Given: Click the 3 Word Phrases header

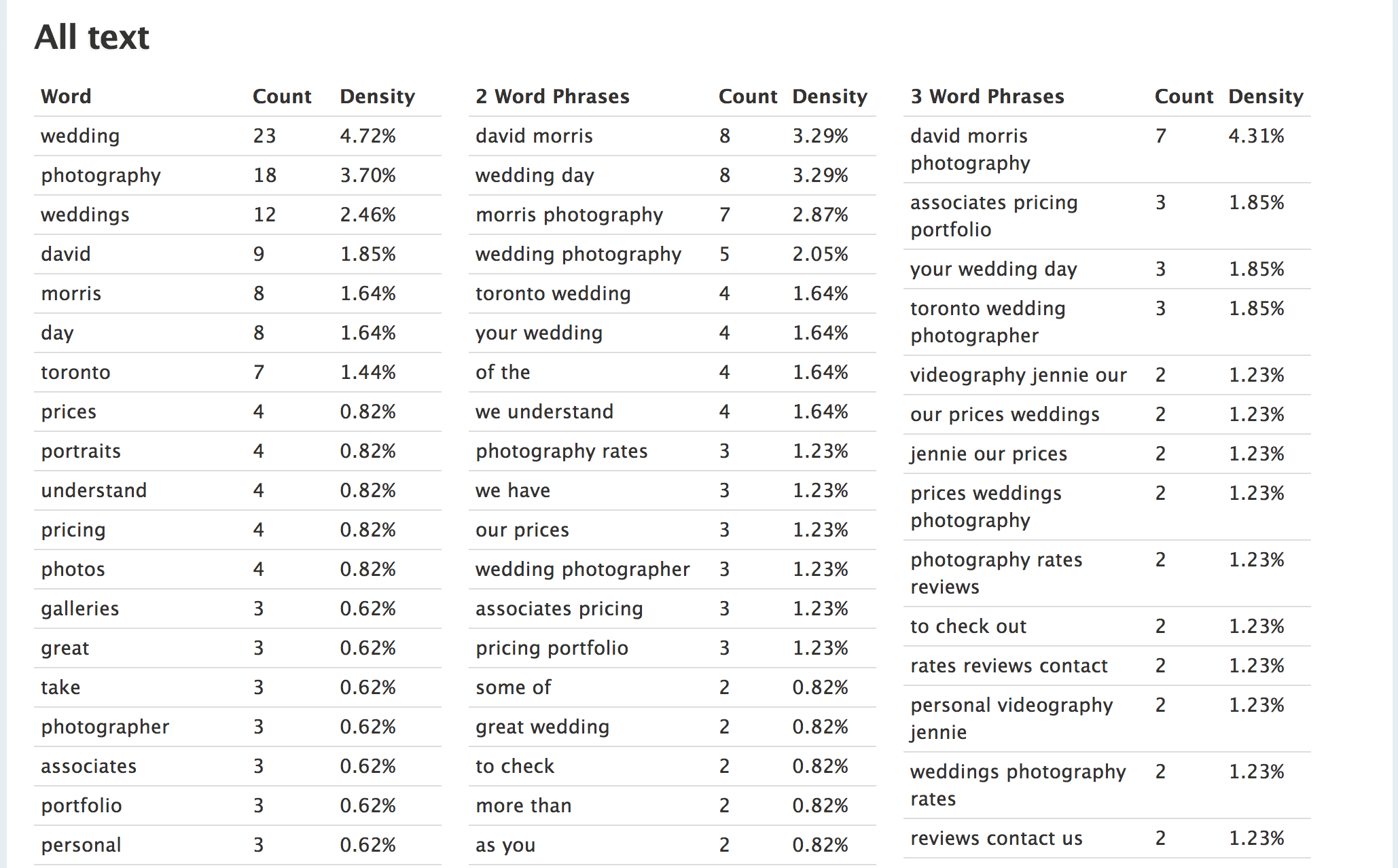Looking at the screenshot, I should tap(987, 96).
